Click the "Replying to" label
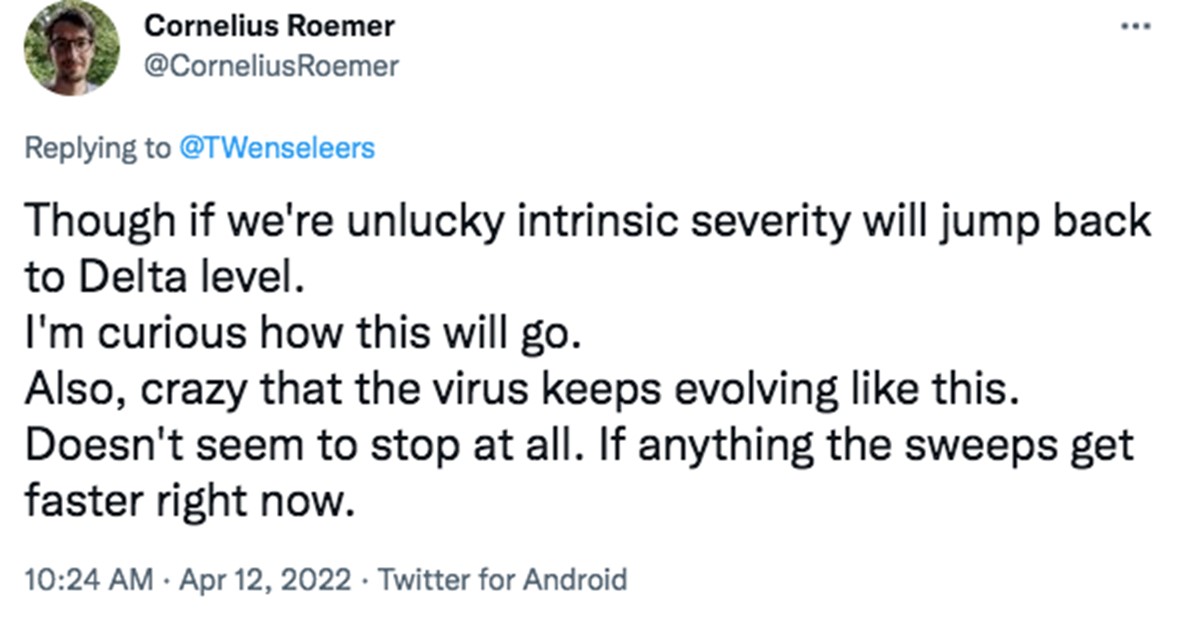 coord(97,148)
